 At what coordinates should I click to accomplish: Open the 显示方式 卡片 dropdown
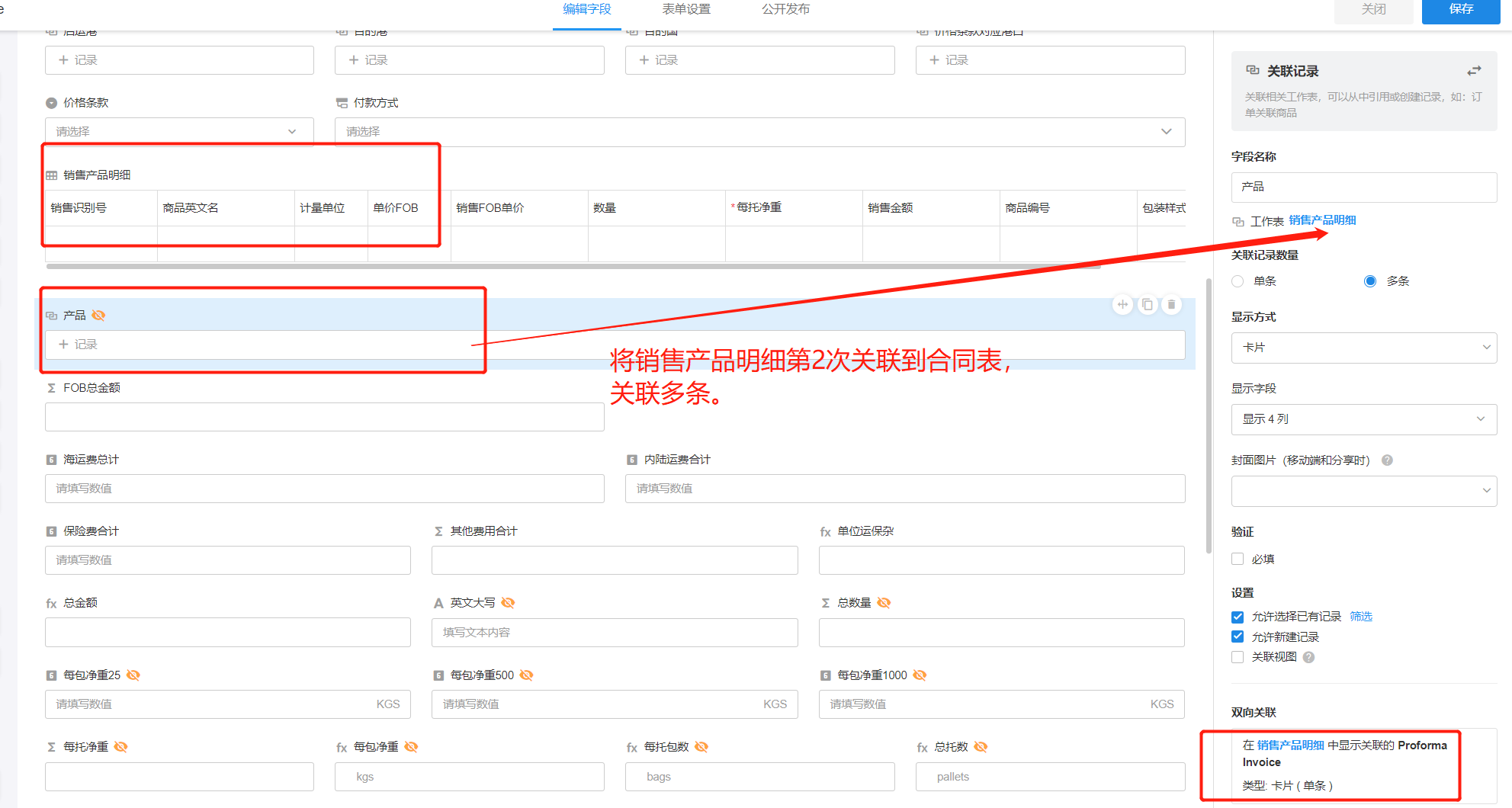(x=1363, y=348)
